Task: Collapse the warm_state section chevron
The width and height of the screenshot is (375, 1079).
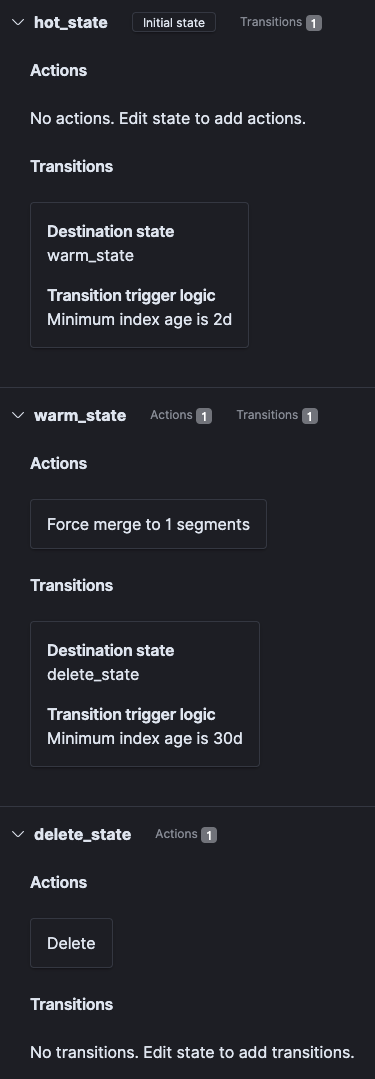Action: click(x=18, y=415)
